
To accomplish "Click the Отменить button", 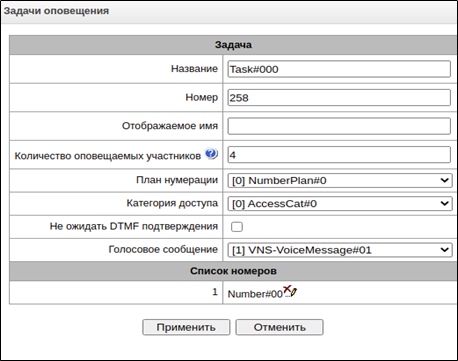I will (279, 327).
